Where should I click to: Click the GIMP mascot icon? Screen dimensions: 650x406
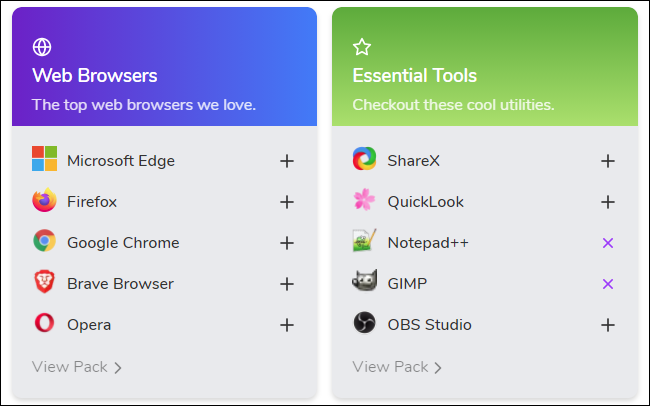pos(364,283)
